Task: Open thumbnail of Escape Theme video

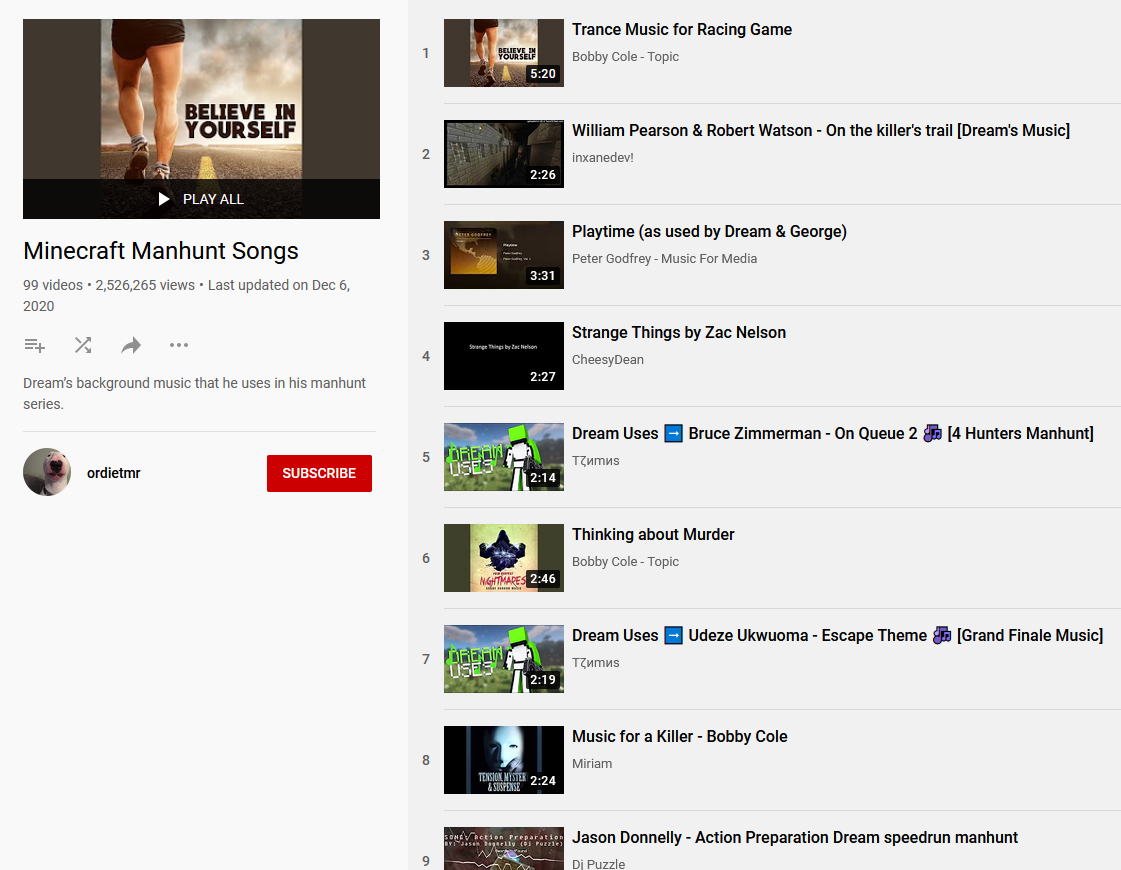Action: pos(503,659)
